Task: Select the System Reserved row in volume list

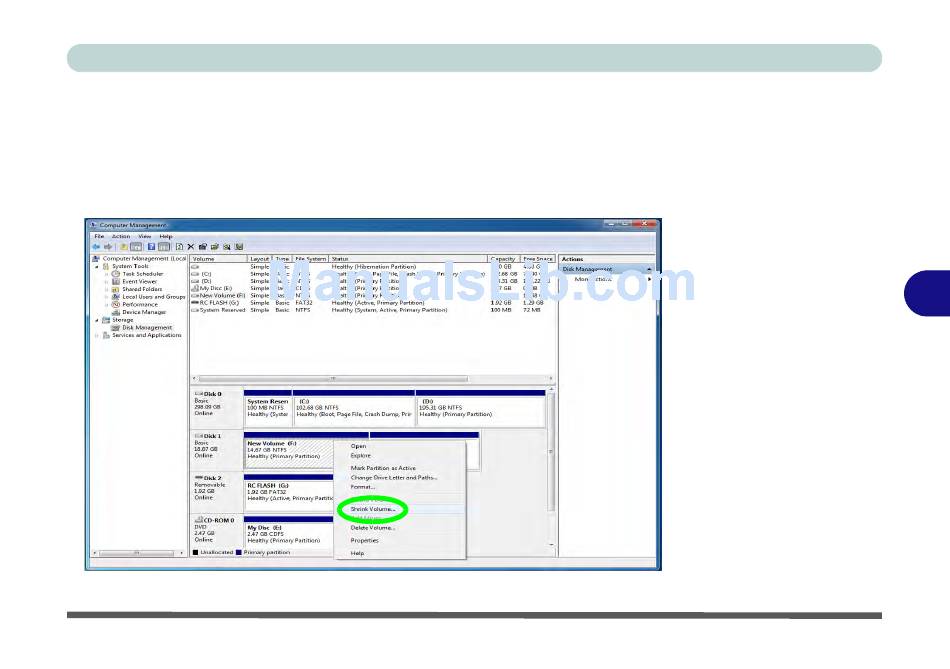Action: (373, 310)
